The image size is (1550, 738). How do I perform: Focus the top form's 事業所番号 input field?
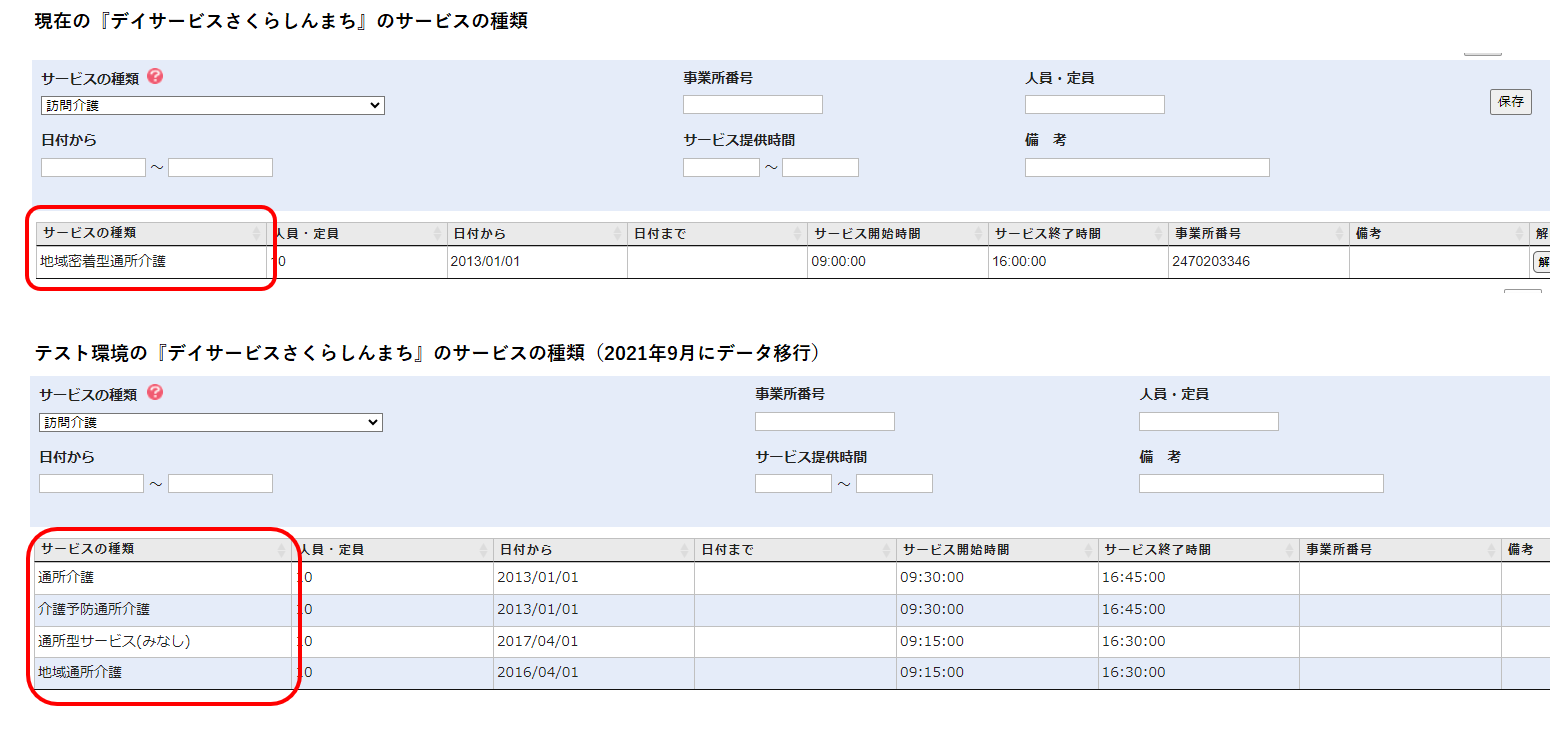point(752,105)
